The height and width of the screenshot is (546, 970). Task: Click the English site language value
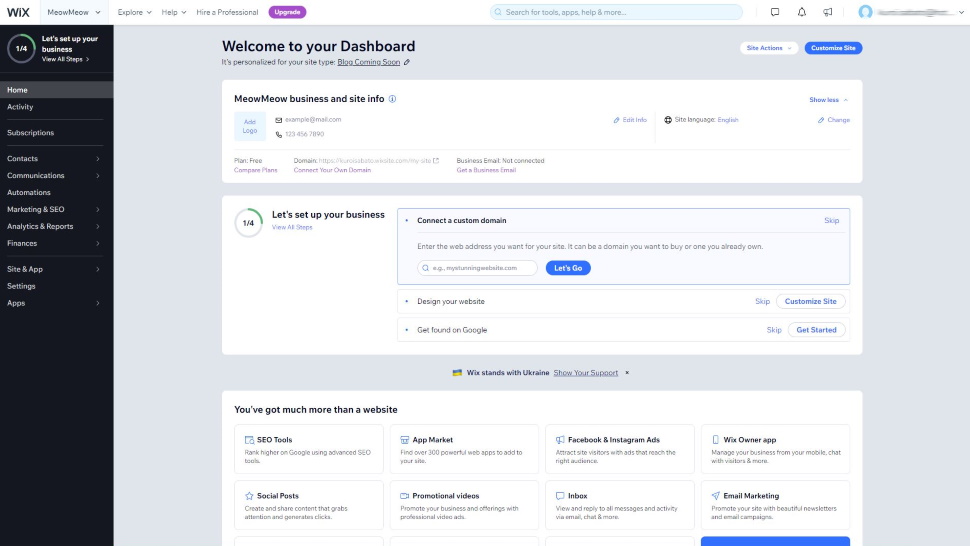pos(728,120)
